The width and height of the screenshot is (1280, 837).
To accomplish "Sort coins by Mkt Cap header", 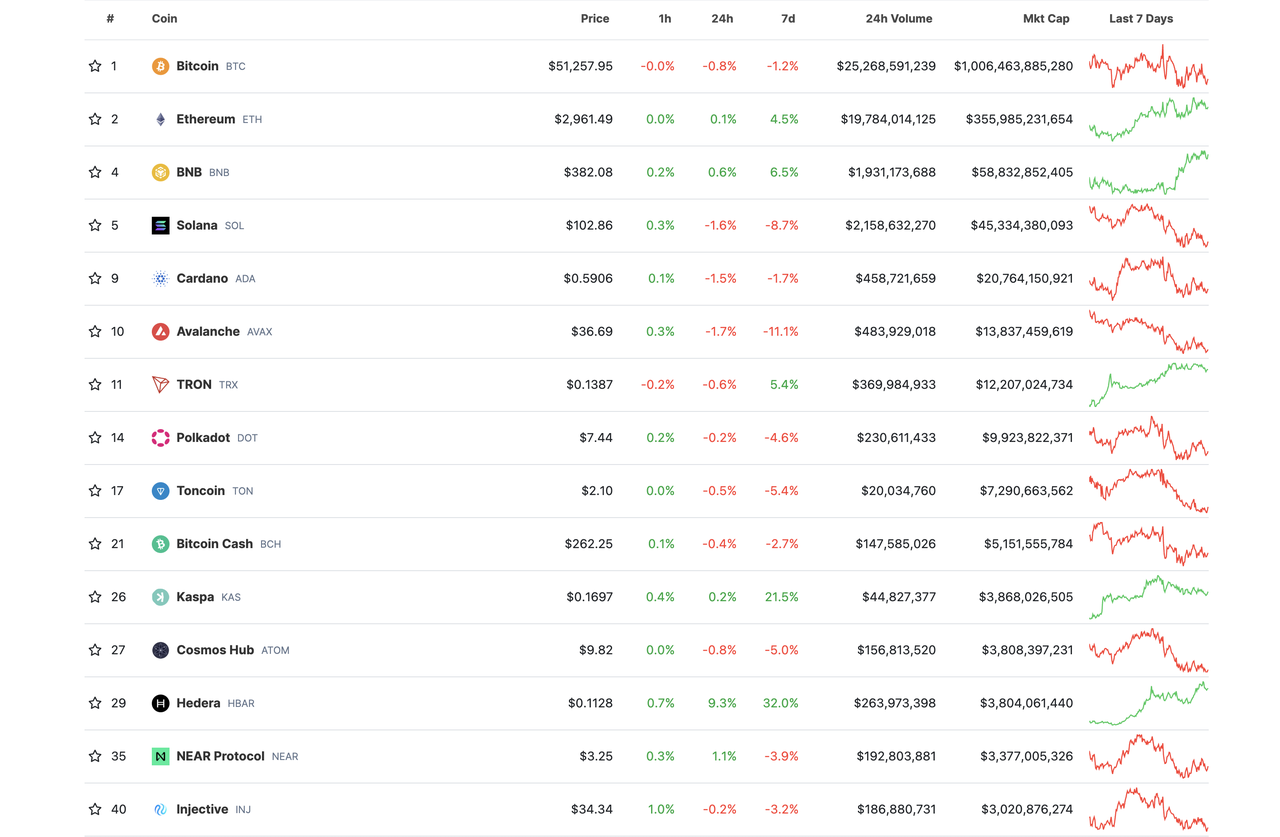I will click(1045, 19).
